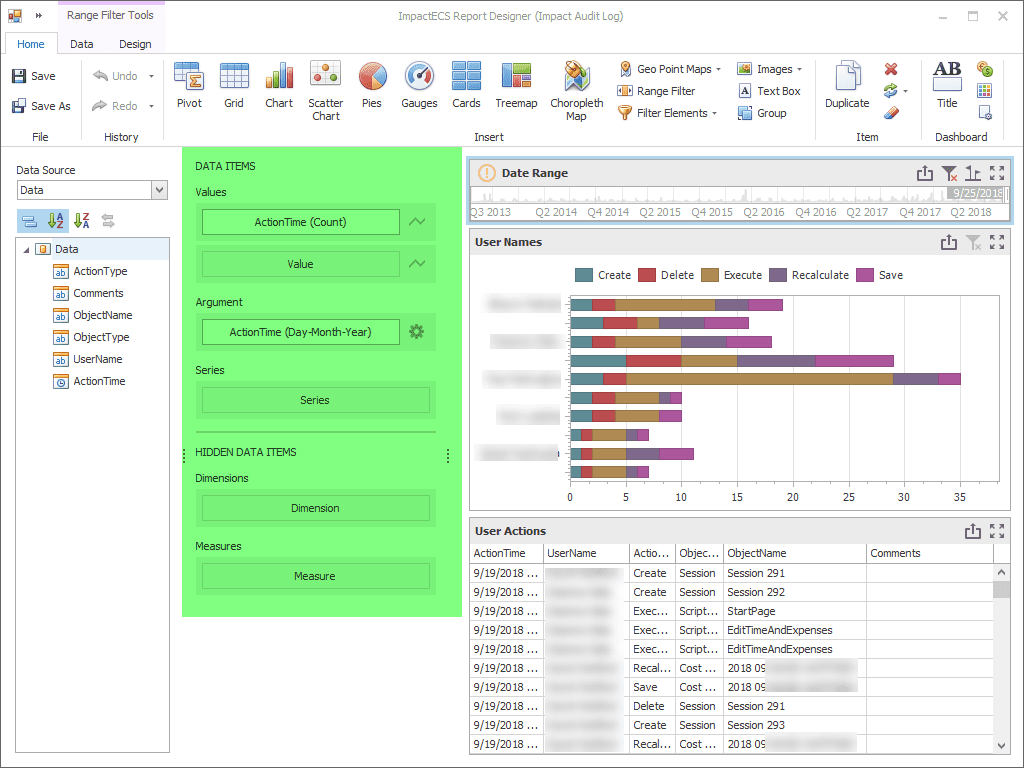The image size is (1024, 768).
Task: Select the ActionType field in tree
Action: pos(100,271)
